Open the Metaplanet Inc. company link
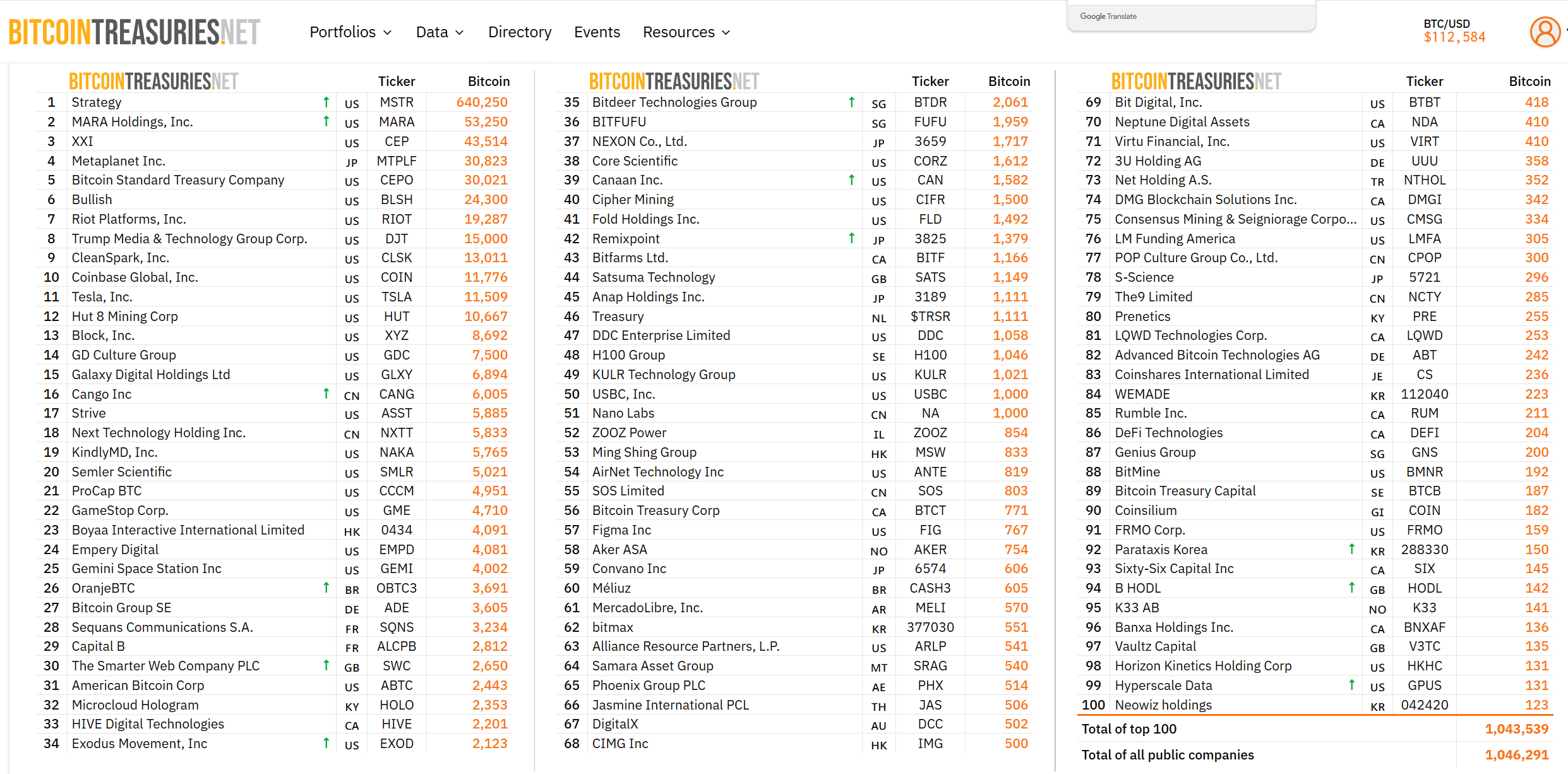The height and width of the screenshot is (774, 1568). click(118, 161)
